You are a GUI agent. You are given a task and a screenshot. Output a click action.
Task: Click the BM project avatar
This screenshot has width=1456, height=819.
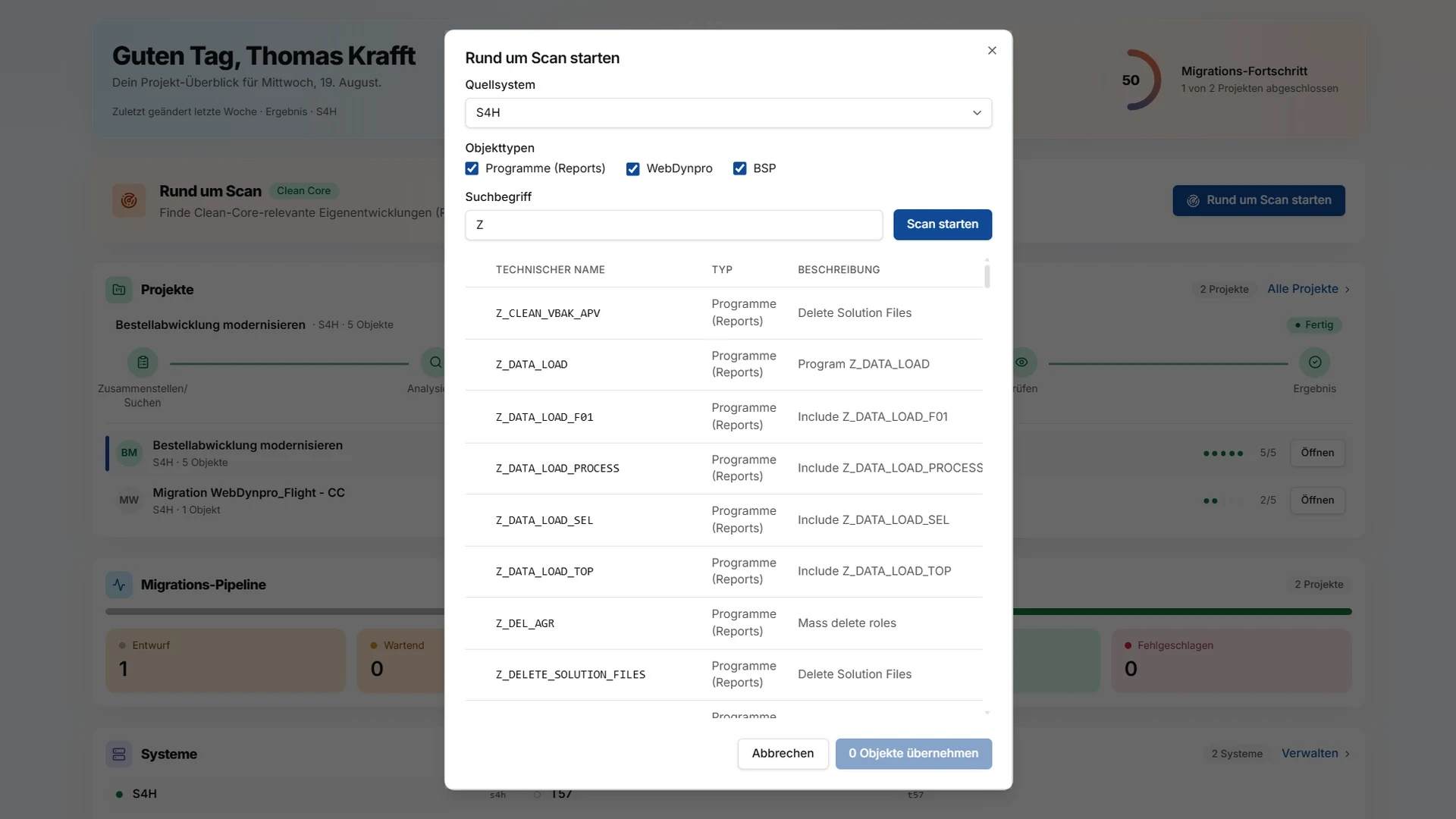click(129, 453)
